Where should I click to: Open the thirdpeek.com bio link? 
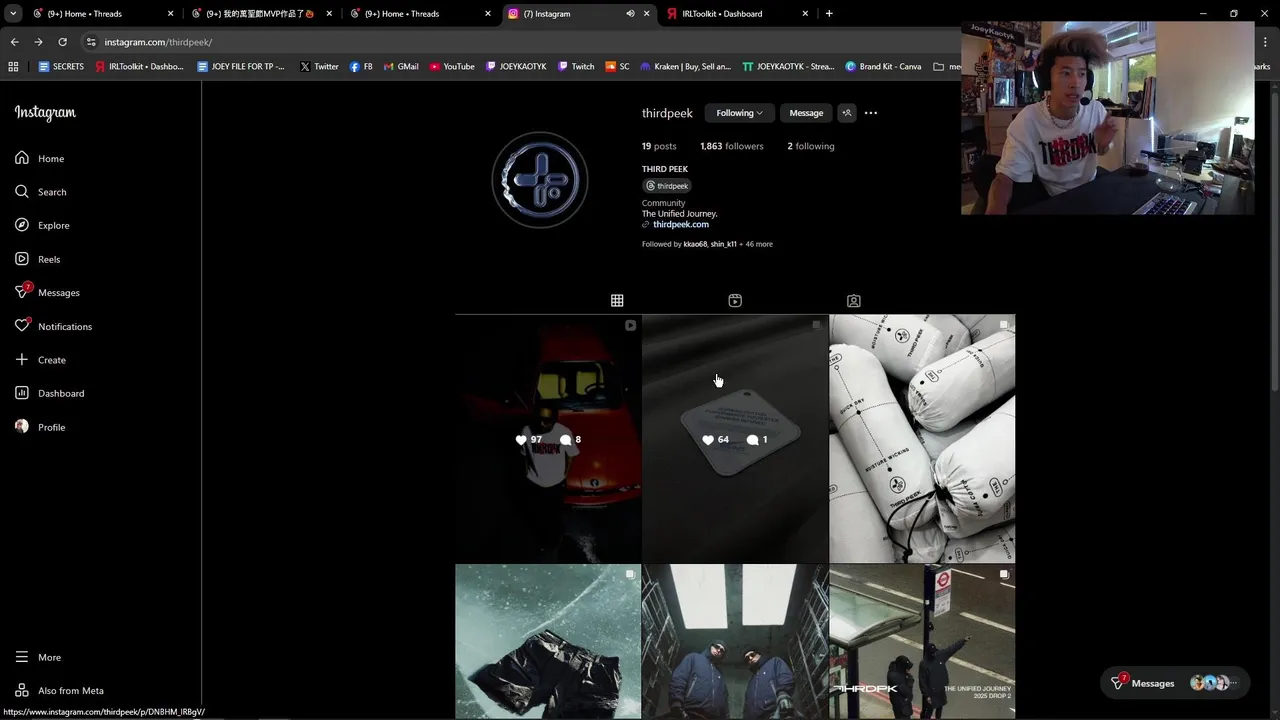(x=680, y=224)
